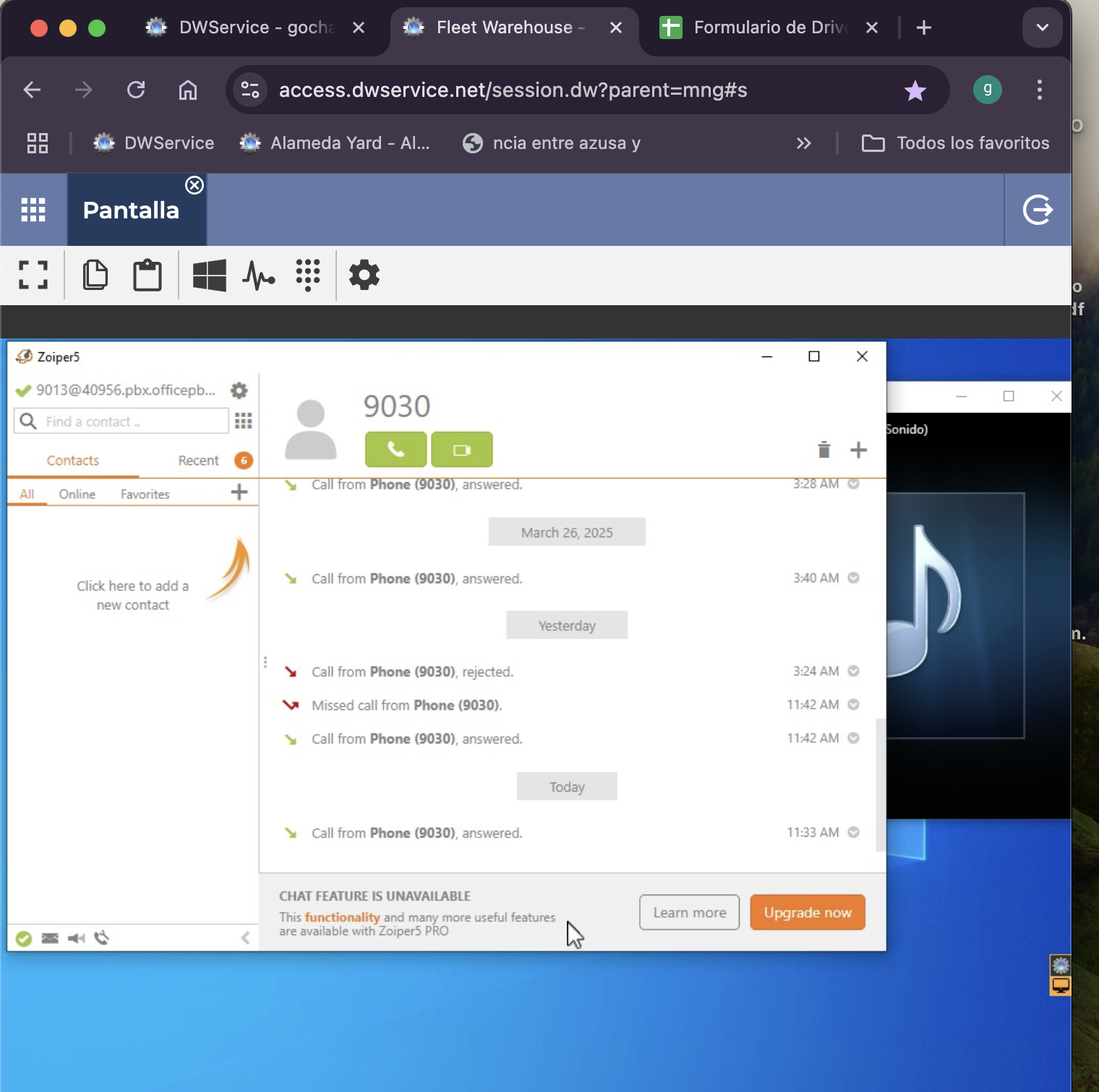This screenshot has width=1099, height=1092.
Task: View site information icon in address bar
Action: coord(250,90)
